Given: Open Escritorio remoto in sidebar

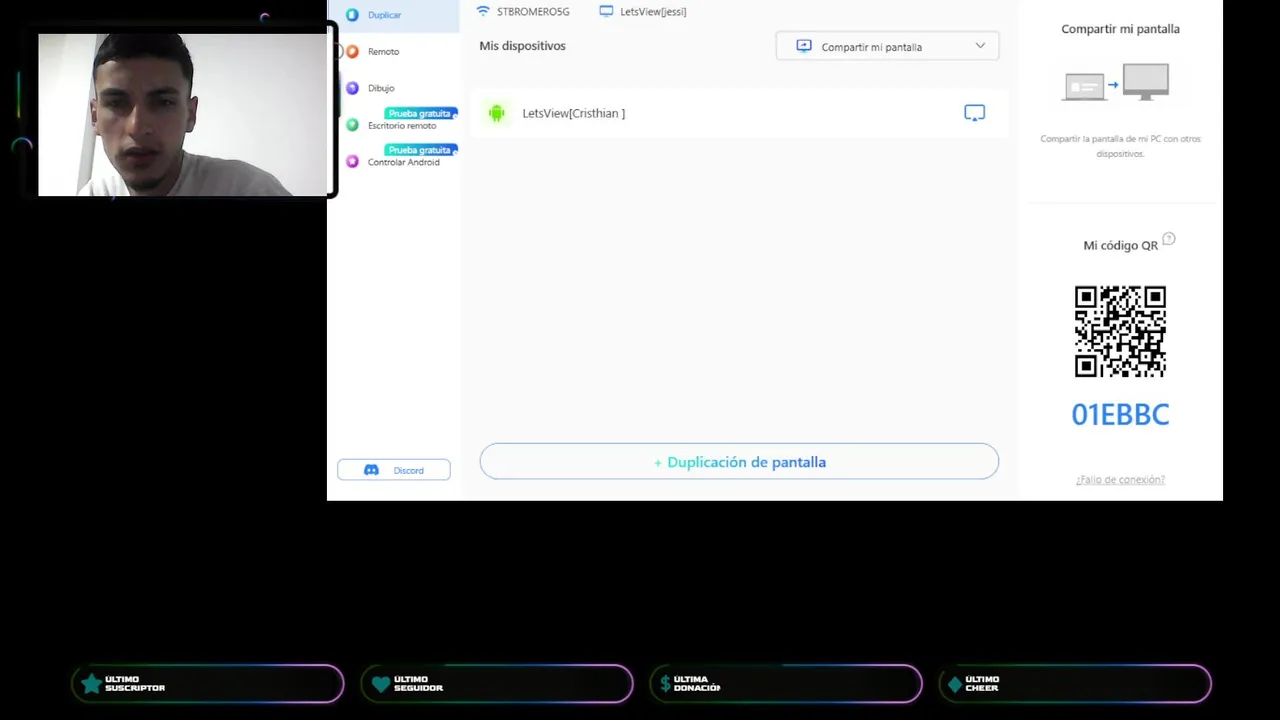Looking at the screenshot, I should point(401,125).
